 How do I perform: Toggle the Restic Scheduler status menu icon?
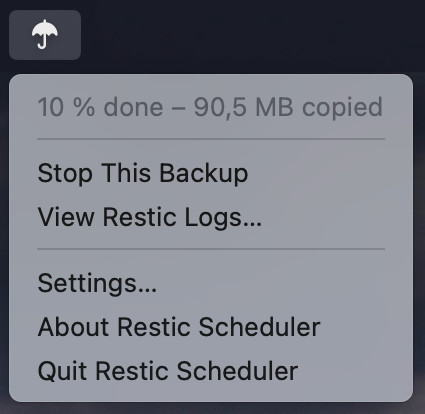tap(45, 35)
